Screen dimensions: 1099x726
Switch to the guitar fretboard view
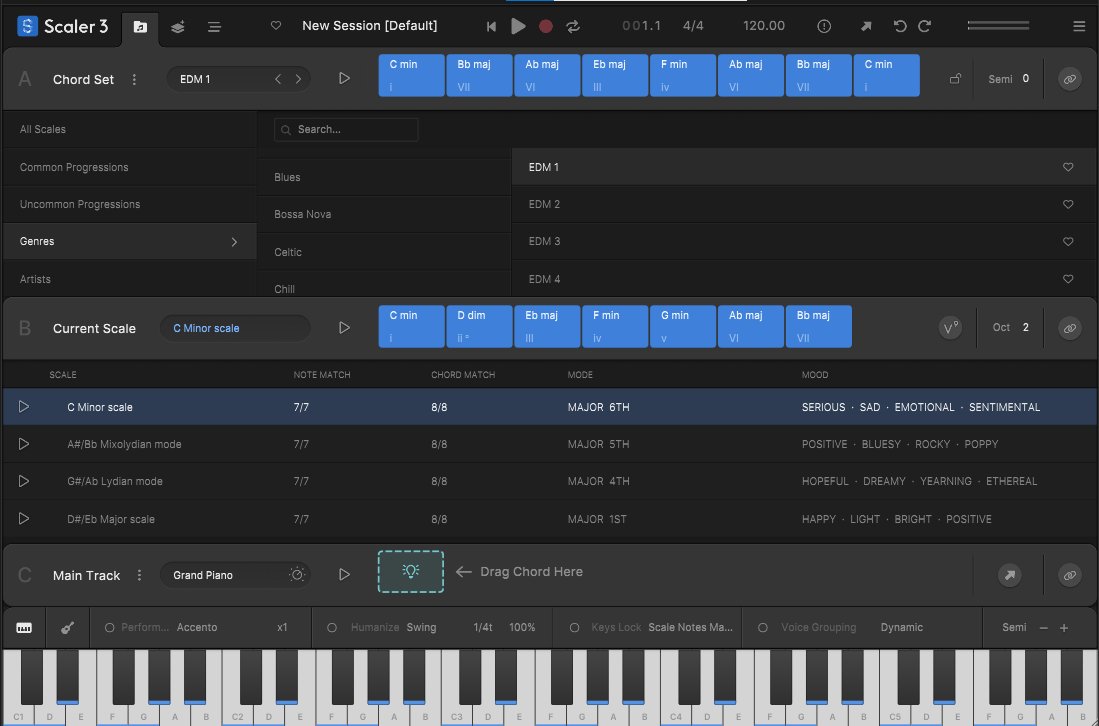(x=67, y=628)
